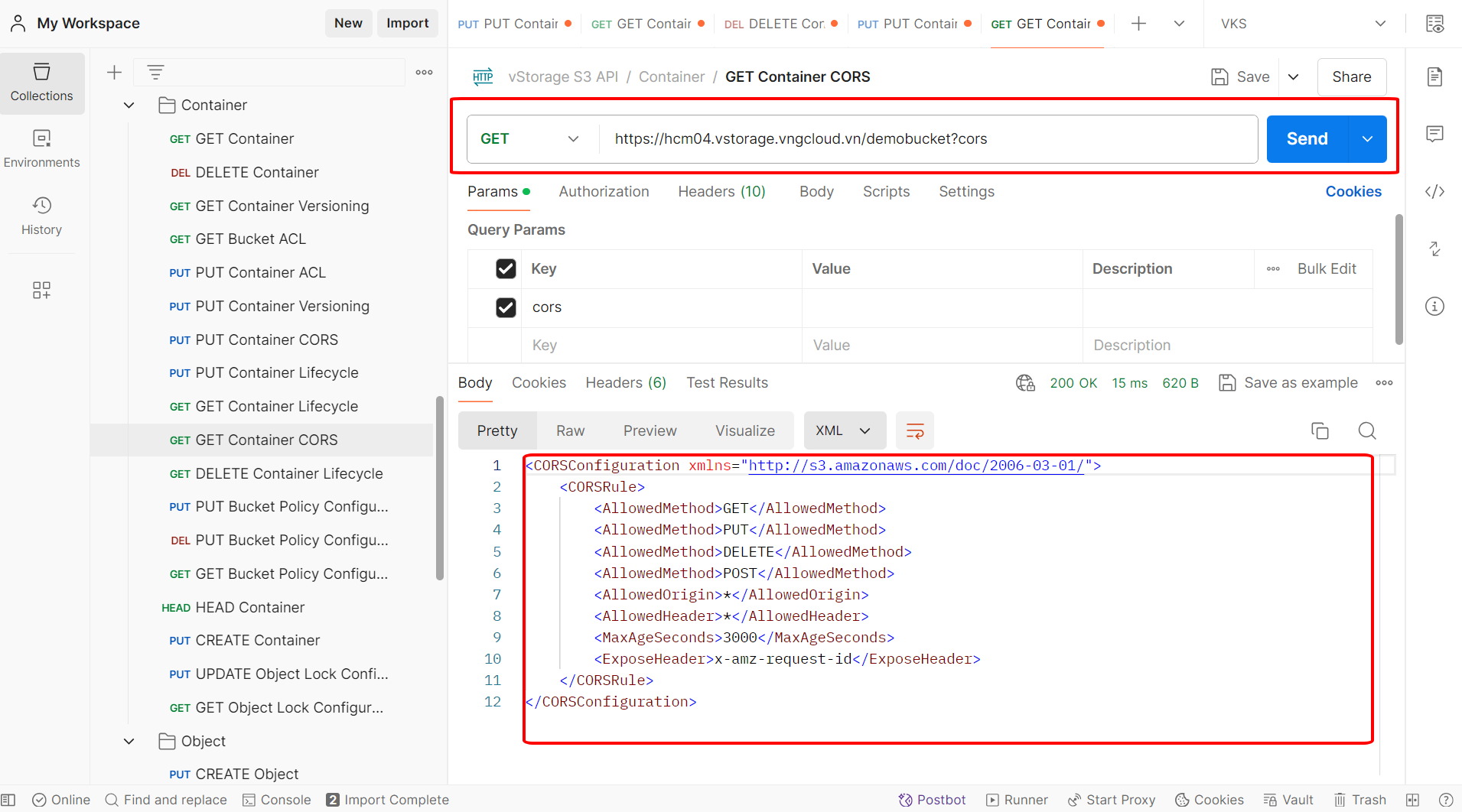Open the VKS environment selector

pos(1303,24)
